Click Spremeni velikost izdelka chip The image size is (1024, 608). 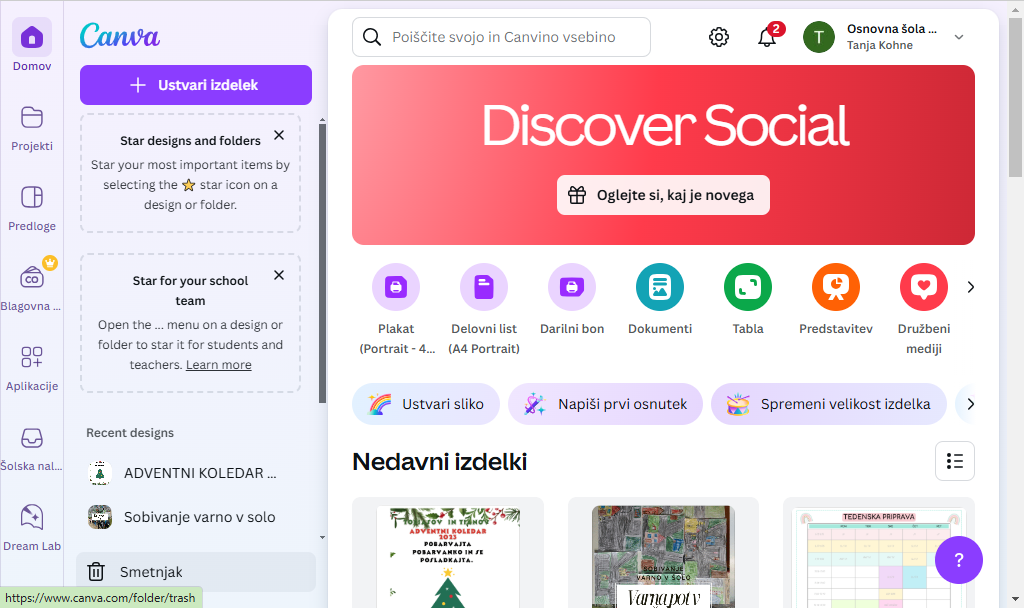829,404
